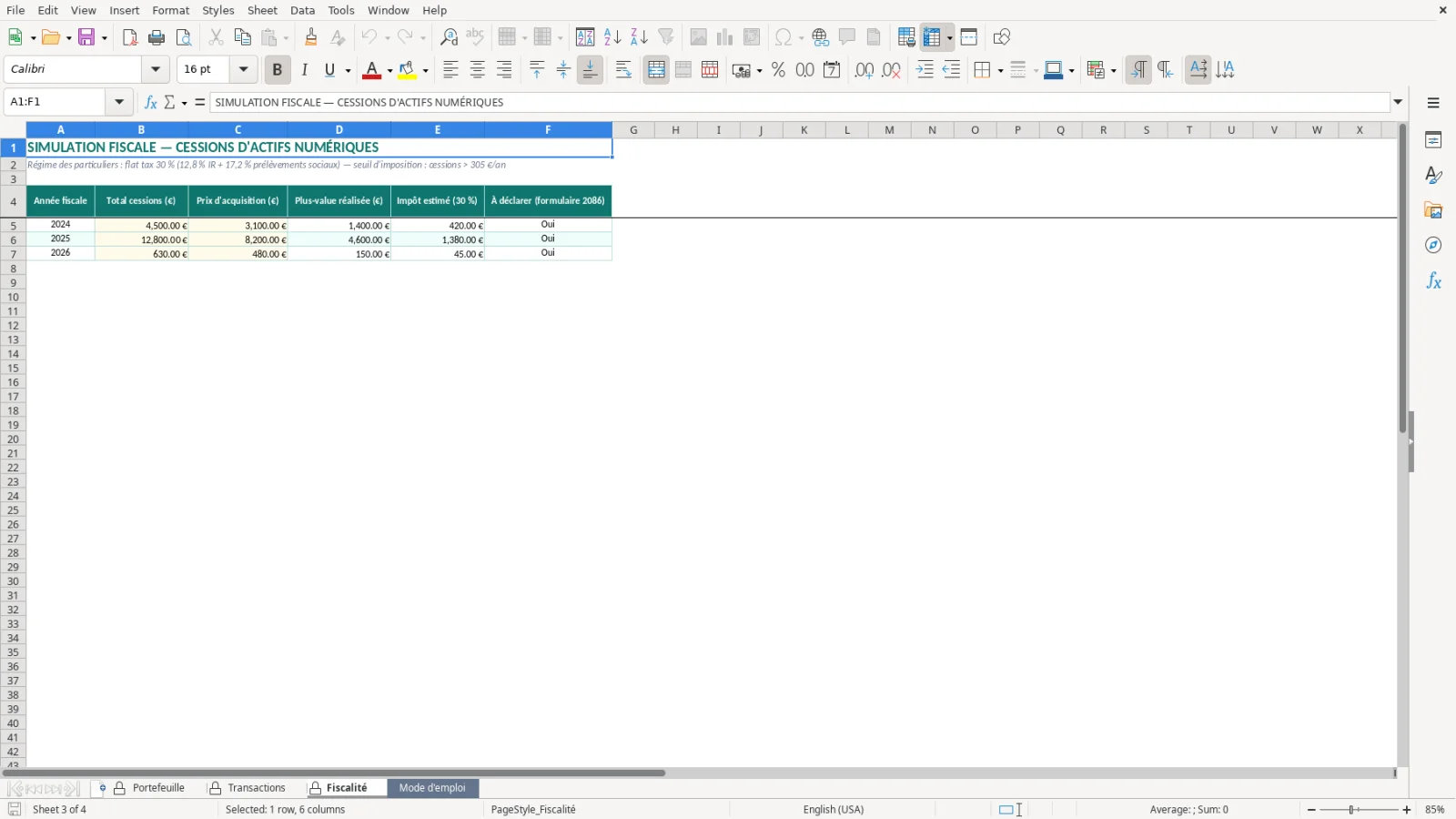Open font color dropdown arrow

[x=389, y=70]
